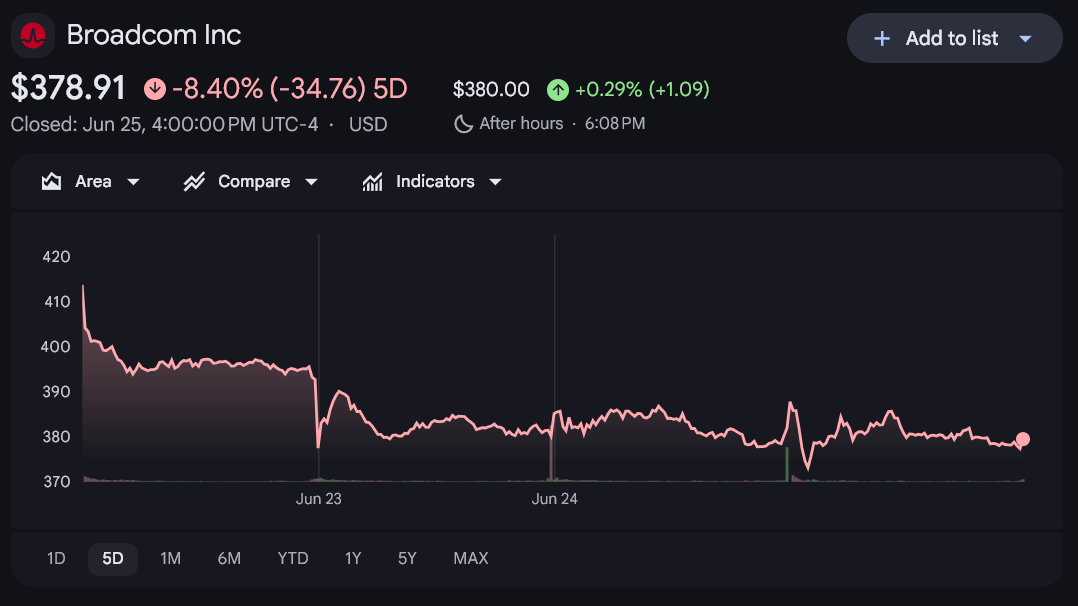This screenshot has width=1078, height=606.
Task: Click the $380.00 after-hours price
Action: [x=491, y=89]
